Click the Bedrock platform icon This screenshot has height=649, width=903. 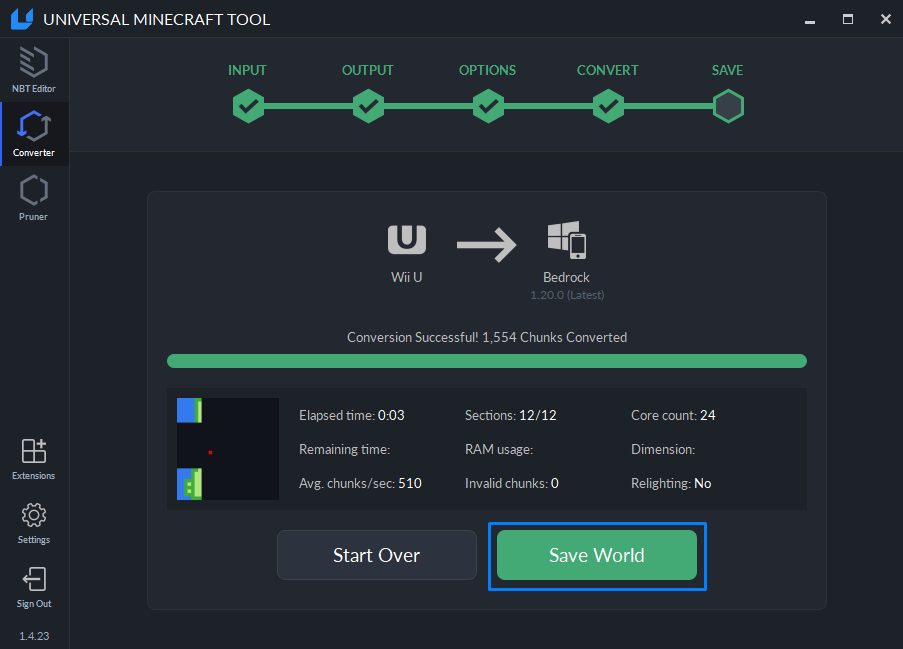coord(567,240)
